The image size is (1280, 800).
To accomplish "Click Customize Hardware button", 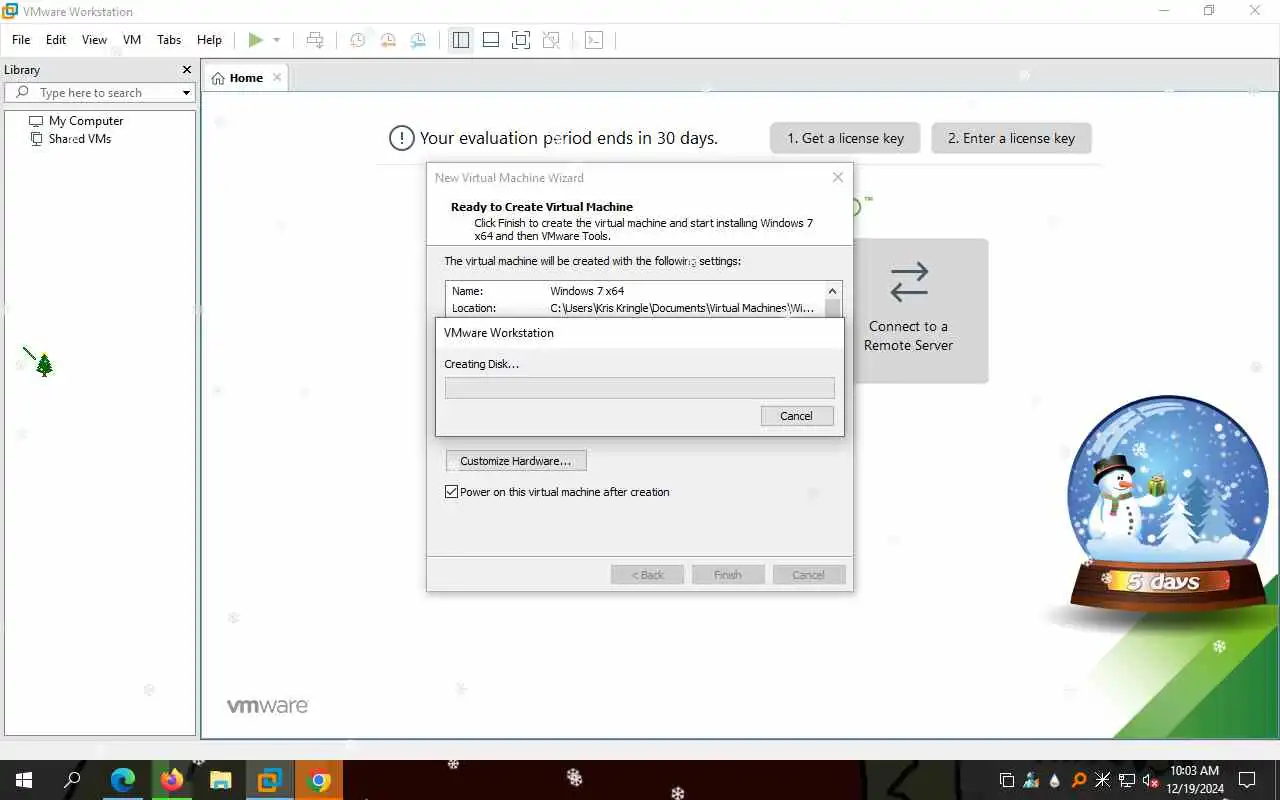I will point(516,461).
